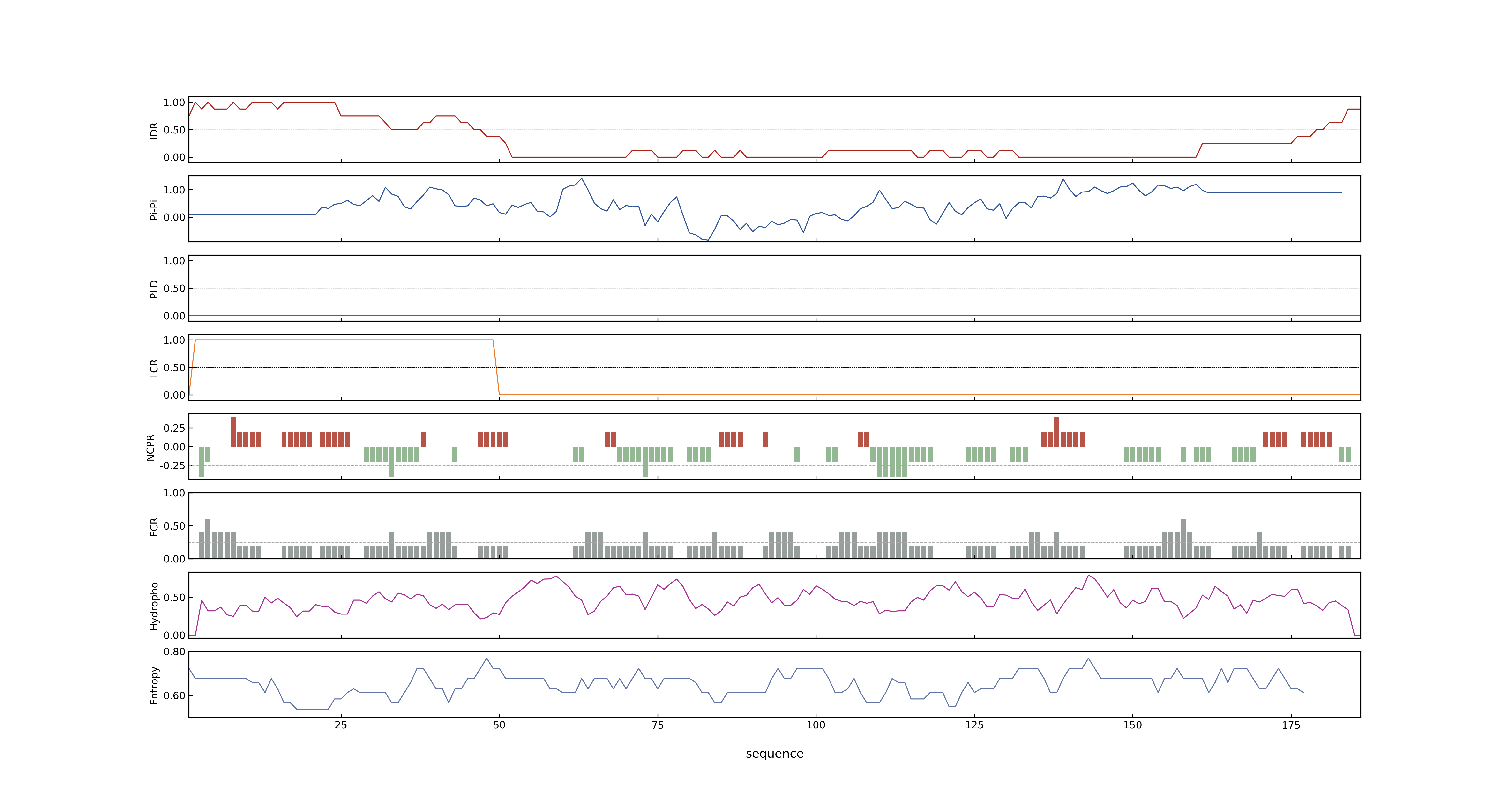Click the x-axis tick label 125

[x=974, y=725]
